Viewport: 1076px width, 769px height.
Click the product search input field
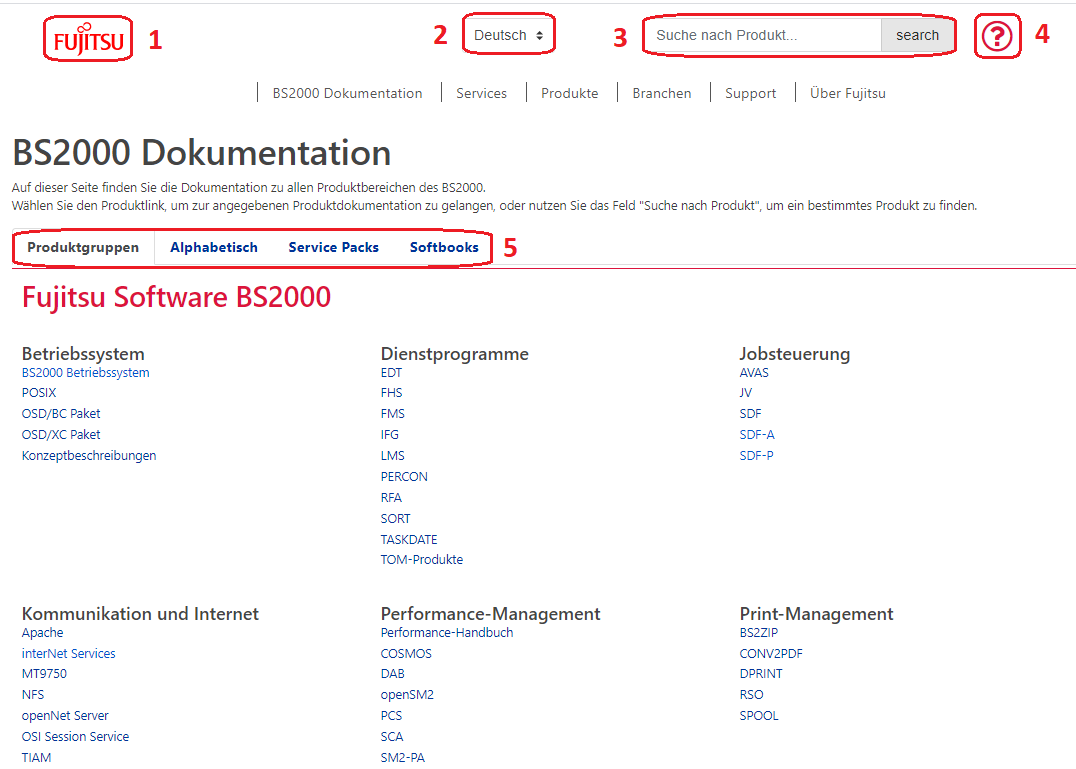coord(762,35)
